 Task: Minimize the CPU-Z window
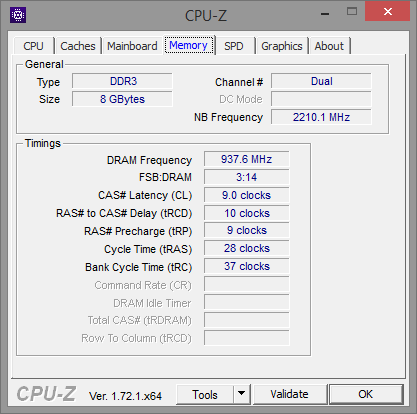pyautogui.click(x=325, y=12)
